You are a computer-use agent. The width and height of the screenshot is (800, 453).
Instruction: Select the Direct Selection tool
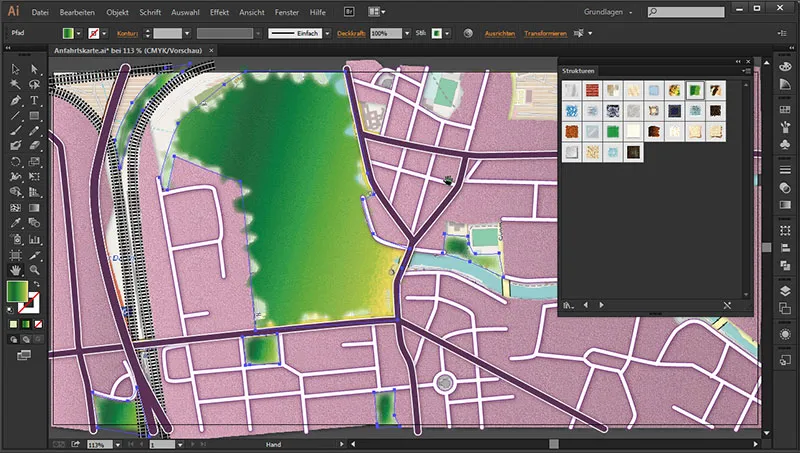(34, 69)
